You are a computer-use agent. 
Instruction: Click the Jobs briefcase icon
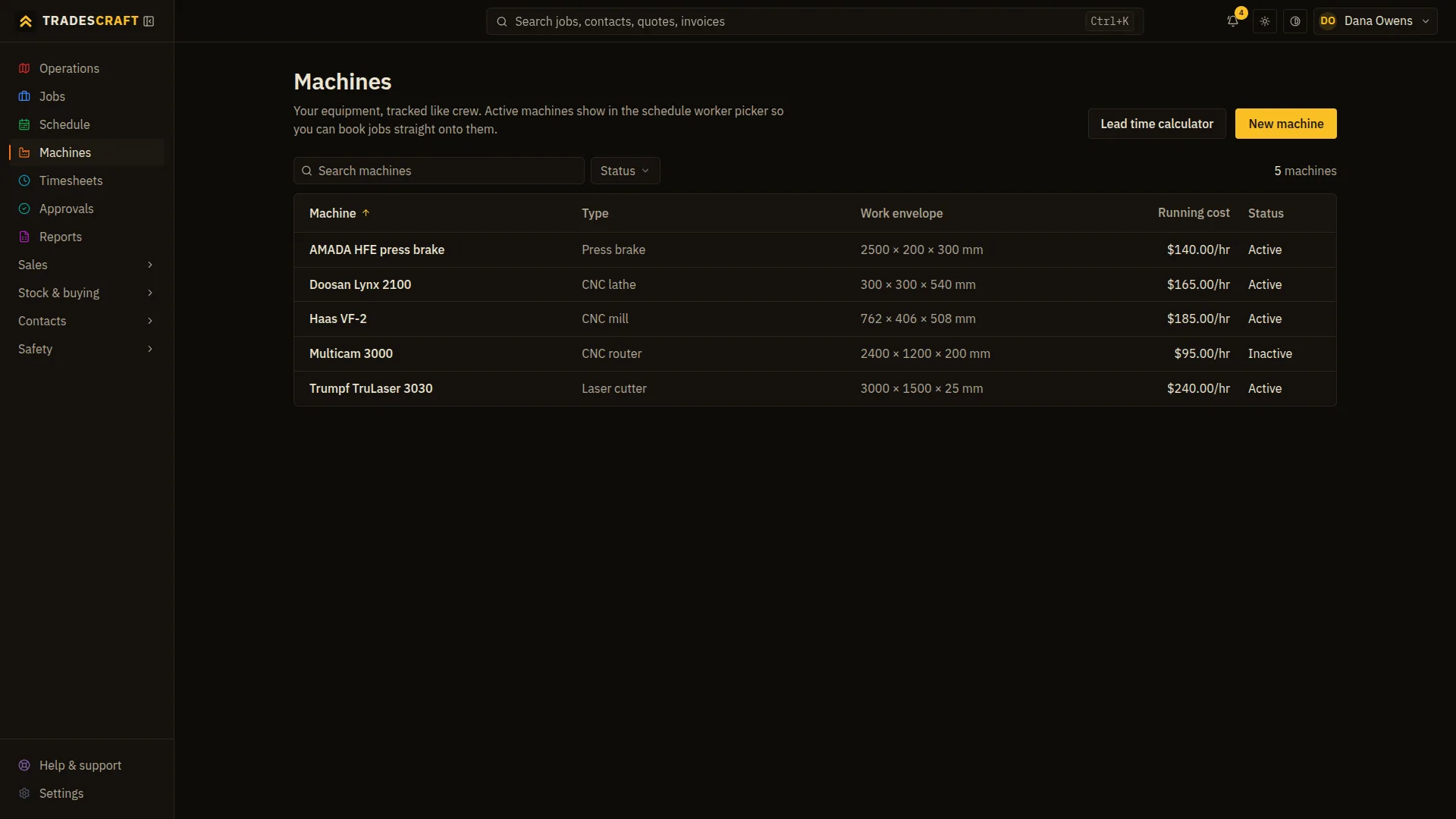tap(24, 96)
